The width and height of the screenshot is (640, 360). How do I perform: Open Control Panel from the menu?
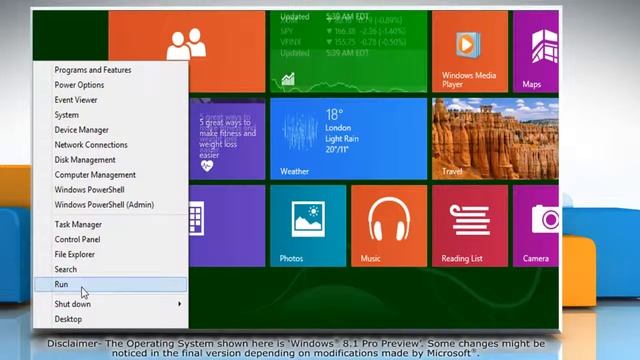click(x=111, y=240)
